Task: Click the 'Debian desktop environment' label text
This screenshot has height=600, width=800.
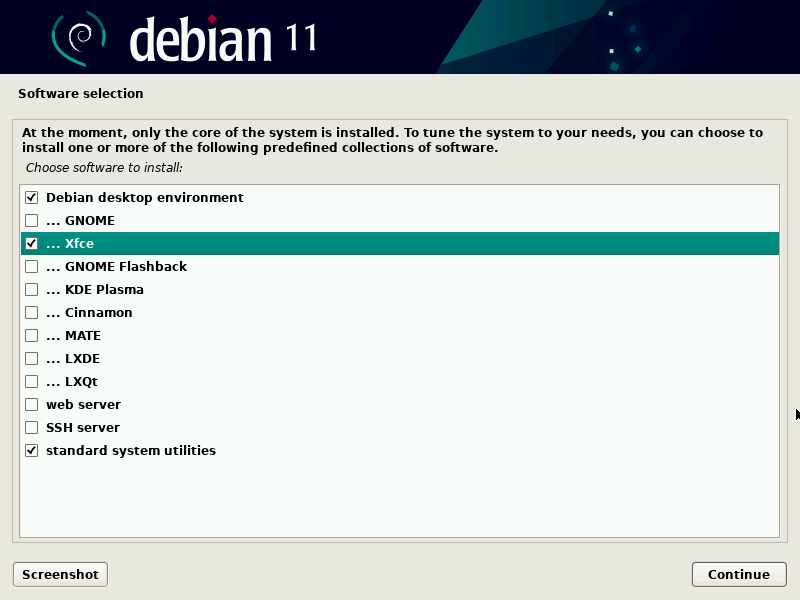Action: (145, 197)
